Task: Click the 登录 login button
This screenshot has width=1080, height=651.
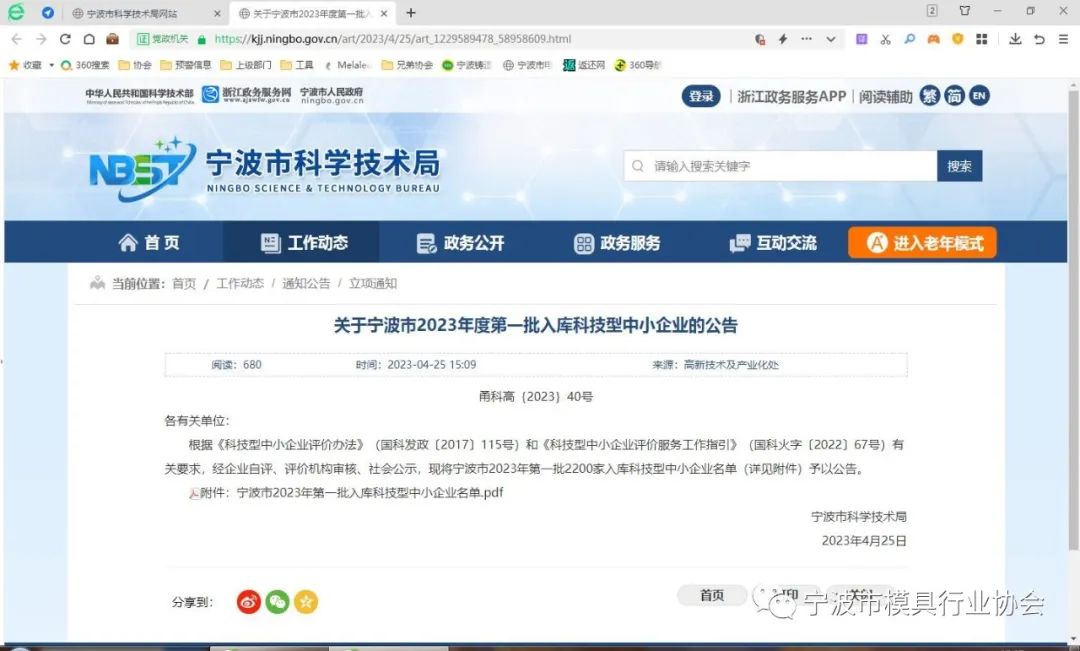Action: tap(699, 95)
